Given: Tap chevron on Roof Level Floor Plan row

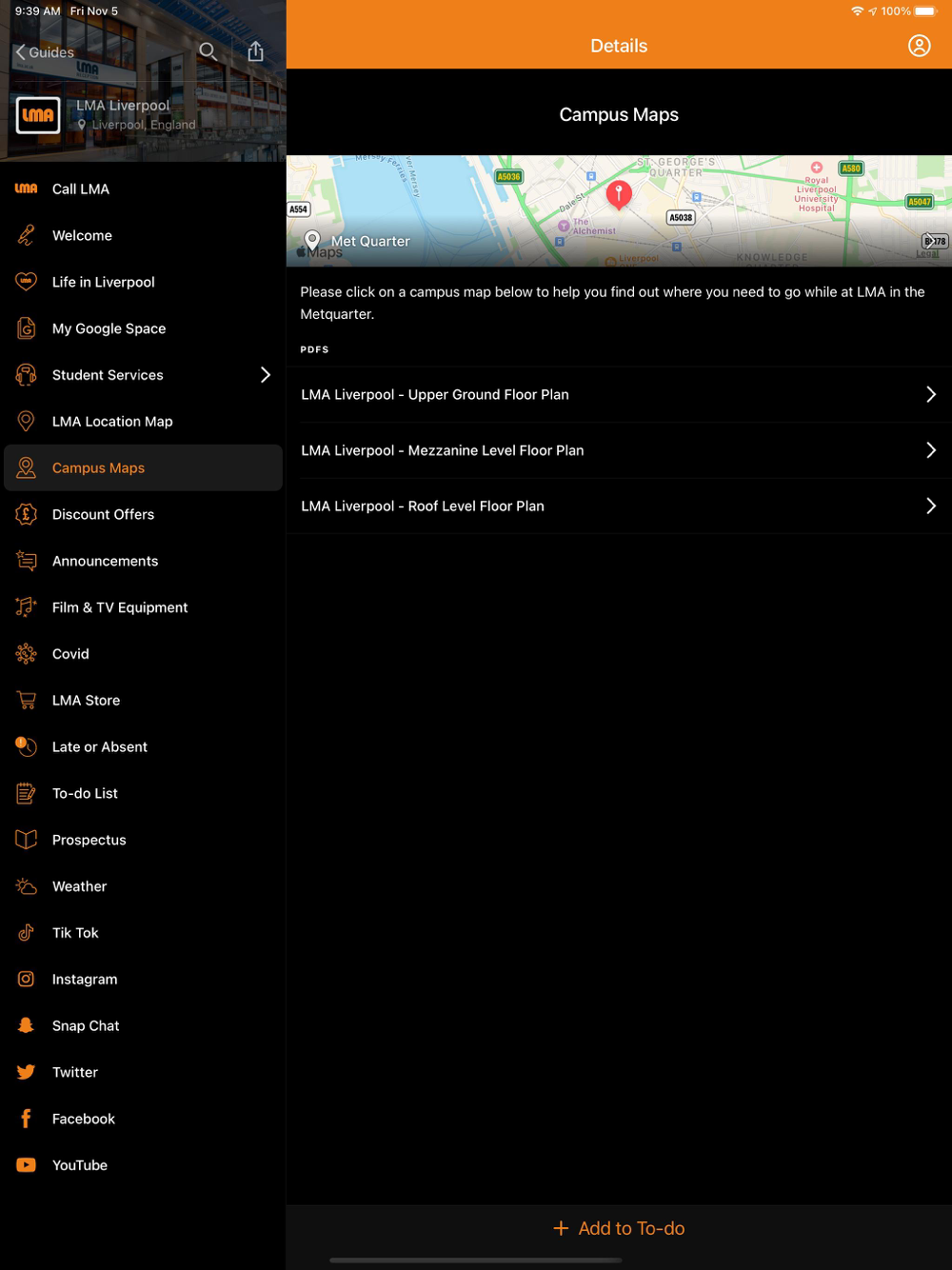Looking at the screenshot, I should pos(931,506).
